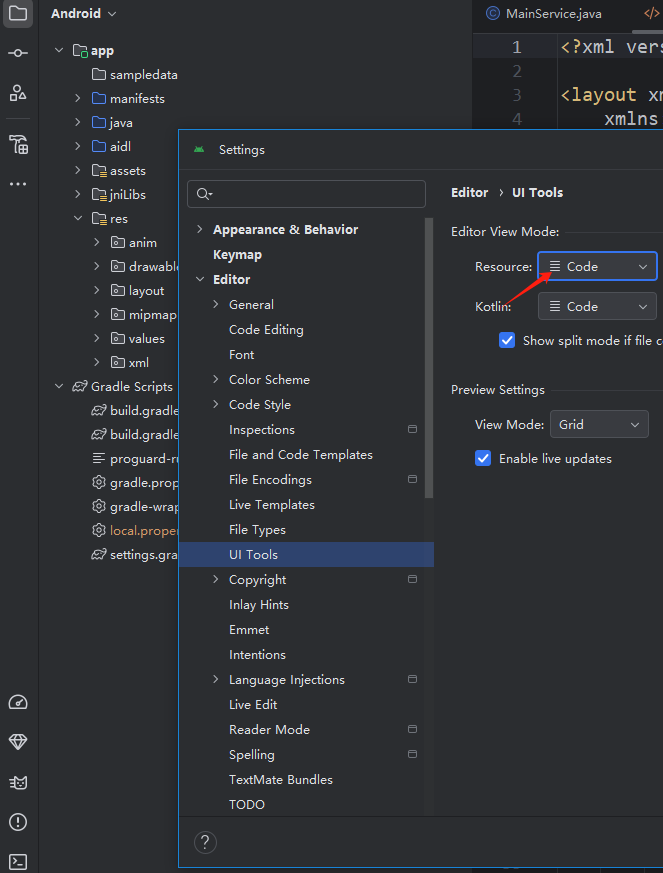Click the project-level icon beside Spelling
This screenshot has width=663, height=873.
(x=412, y=754)
